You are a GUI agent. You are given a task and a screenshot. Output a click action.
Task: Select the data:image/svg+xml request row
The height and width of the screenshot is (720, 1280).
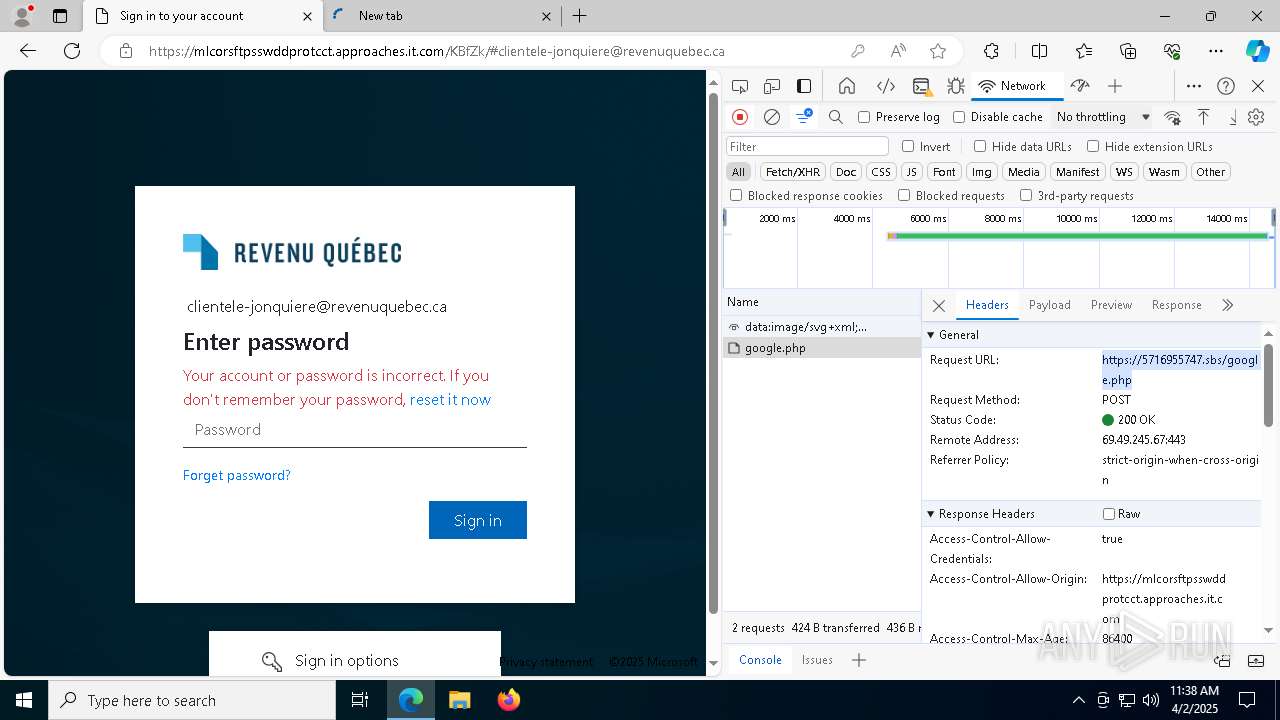coord(821,327)
